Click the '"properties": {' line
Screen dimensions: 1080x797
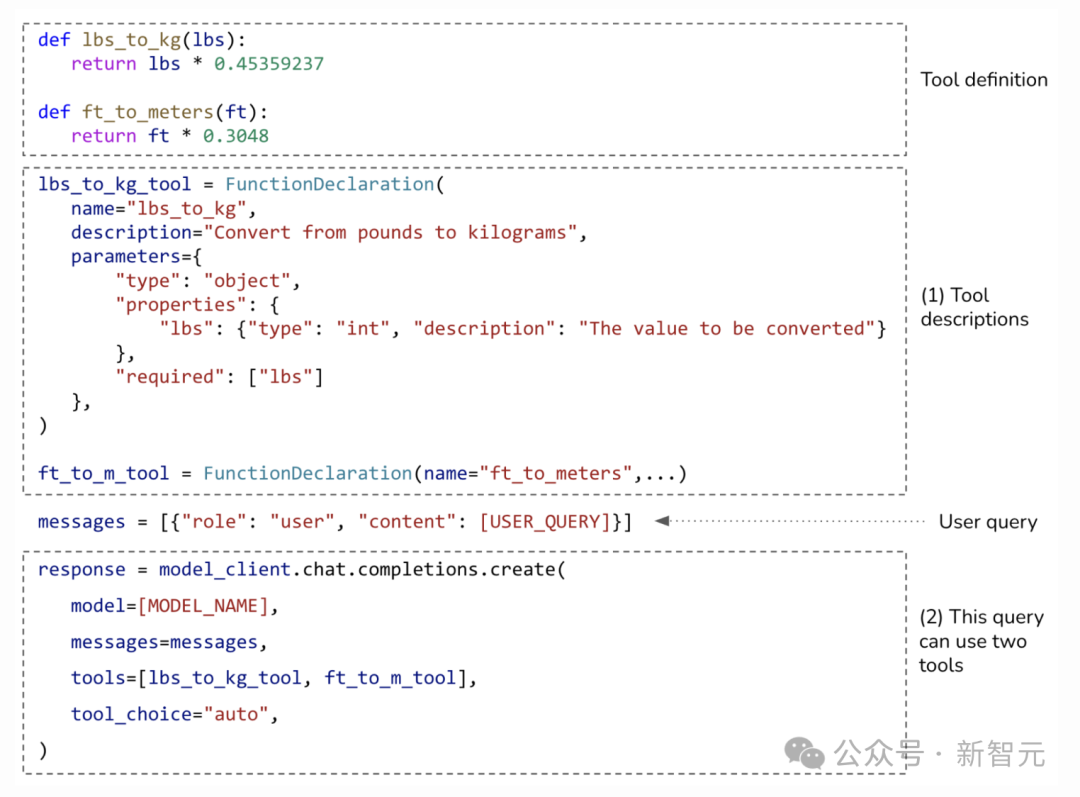pyautogui.click(x=197, y=305)
